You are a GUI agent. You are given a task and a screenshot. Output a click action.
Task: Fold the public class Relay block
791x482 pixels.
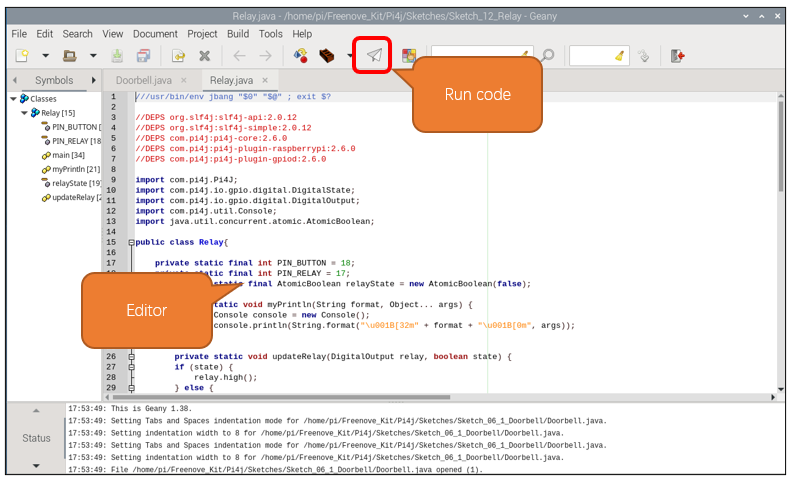click(x=131, y=243)
